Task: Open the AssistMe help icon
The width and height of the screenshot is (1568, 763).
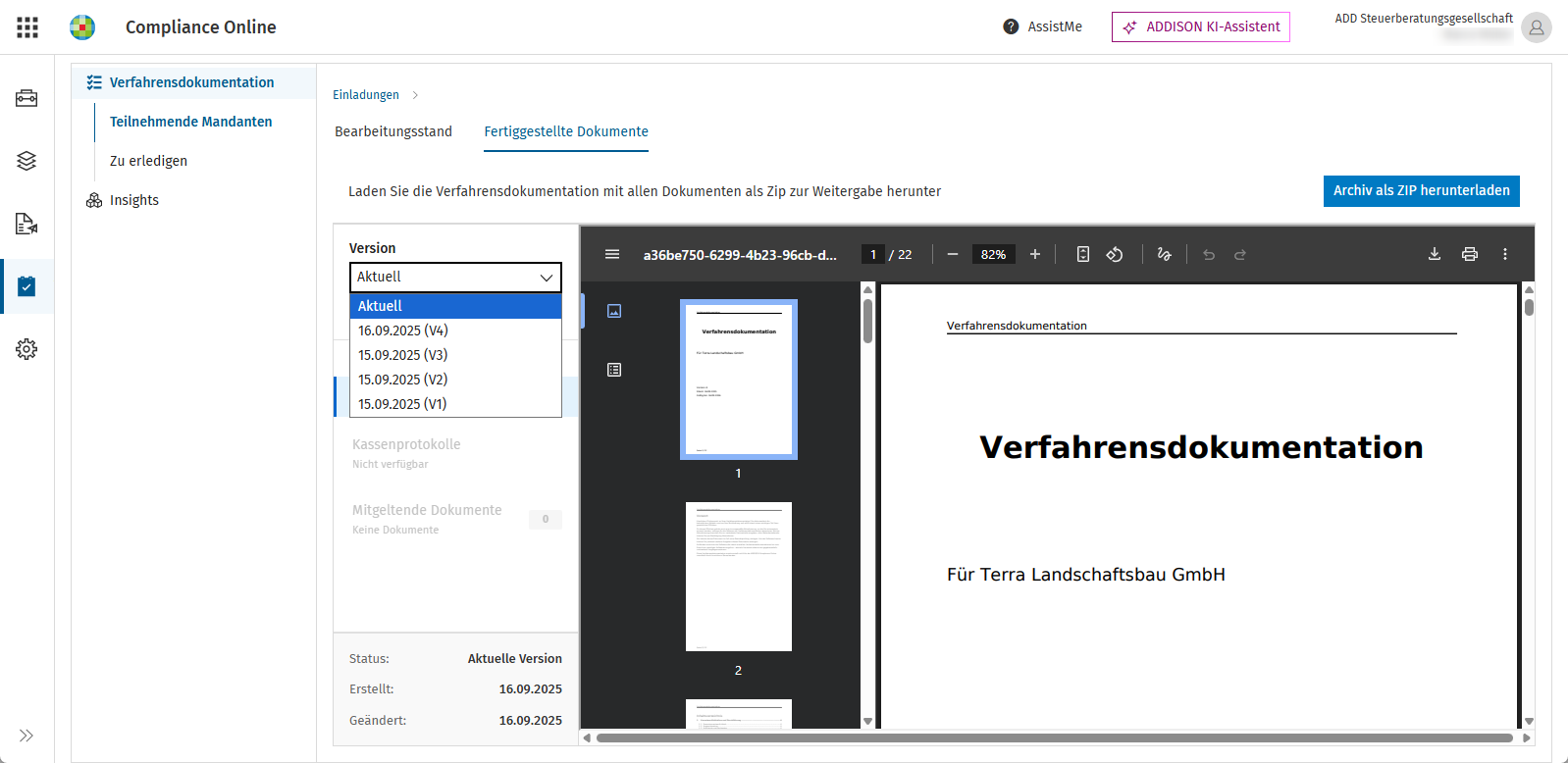Action: [x=1011, y=26]
